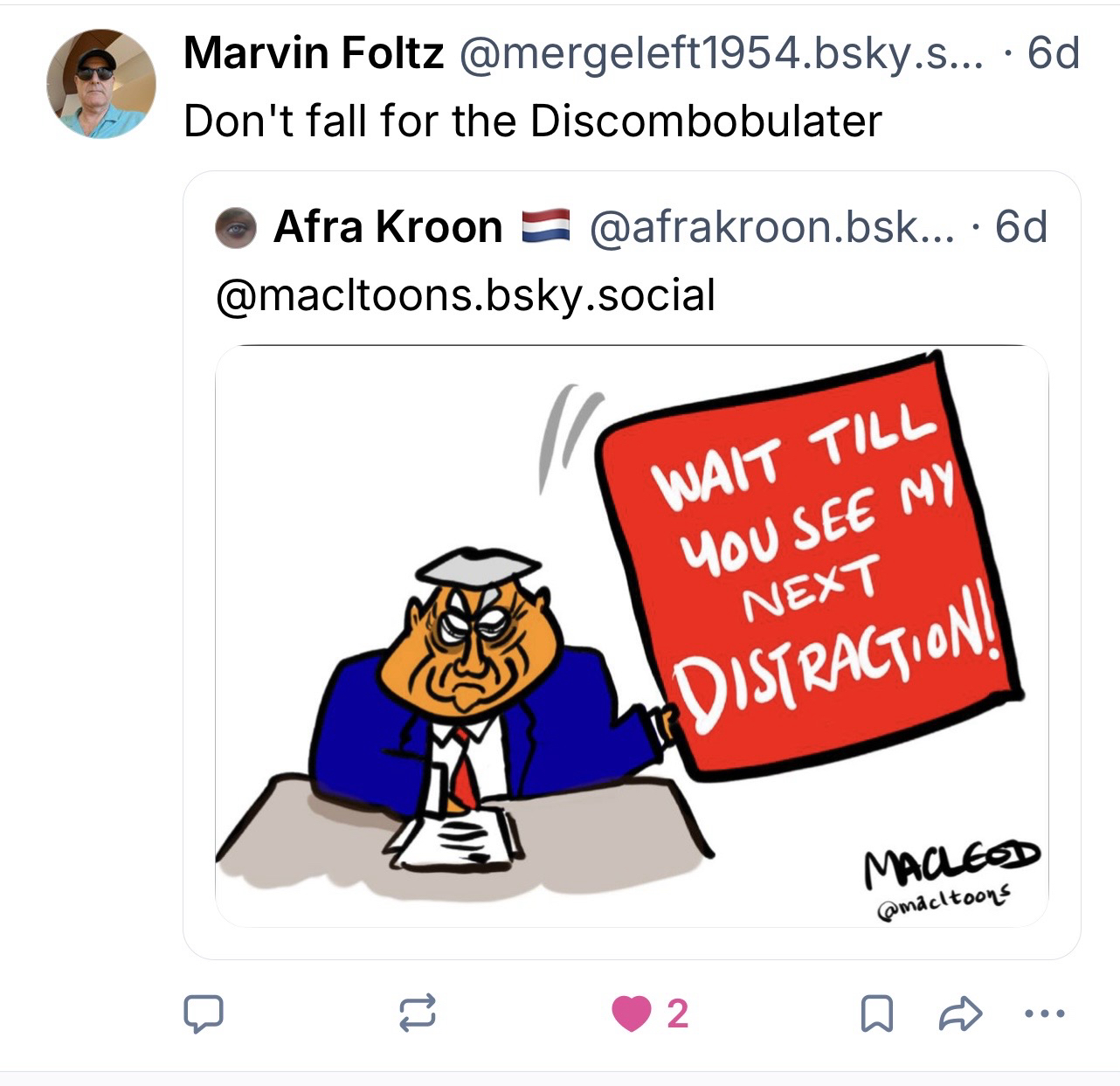Image resolution: width=1120 pixels, height=1086 pixels.
Task: Open Marvin Foltz's profile picture
Action: point(101,84)
